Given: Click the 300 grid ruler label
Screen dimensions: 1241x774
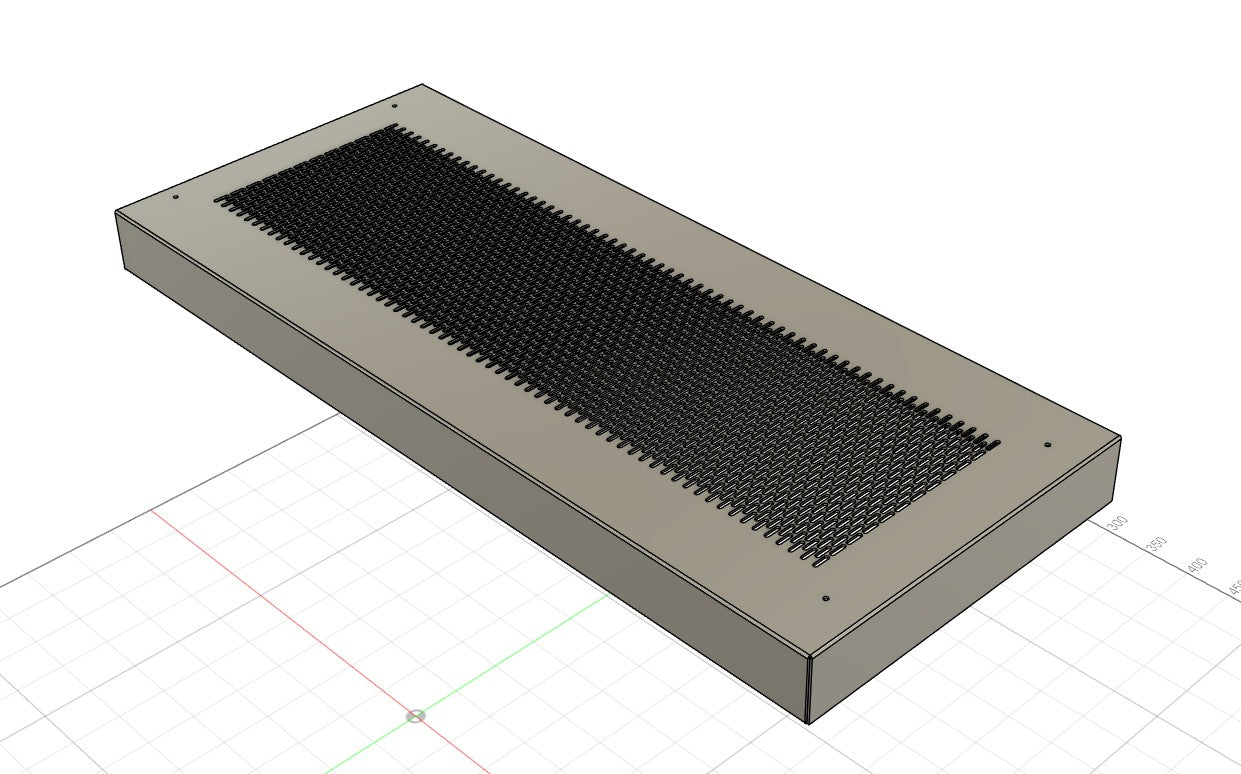Looking at the screenshot, I should (1117, 523).
